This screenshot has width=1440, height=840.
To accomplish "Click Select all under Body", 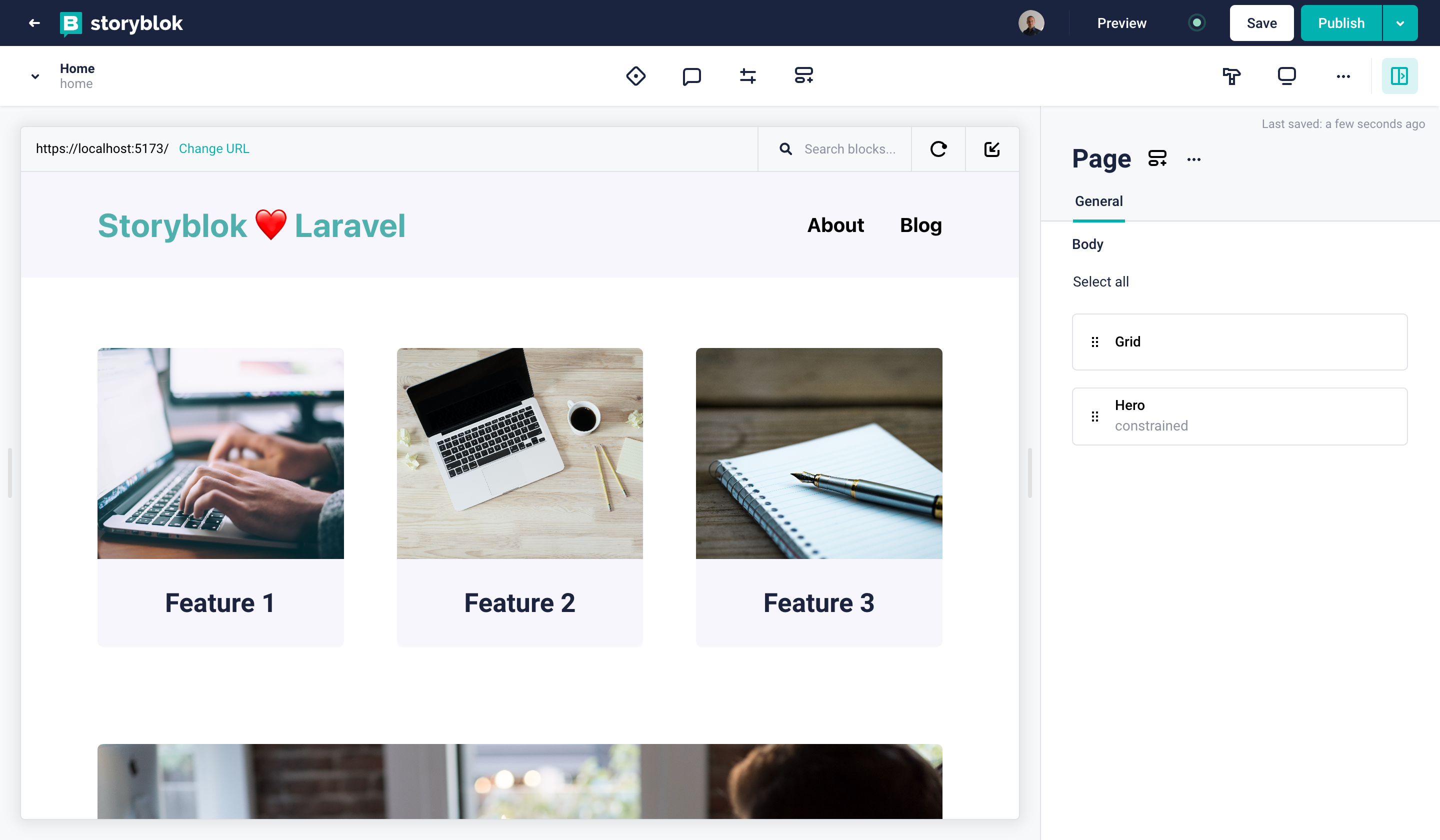I will (x=1100, y=281).
